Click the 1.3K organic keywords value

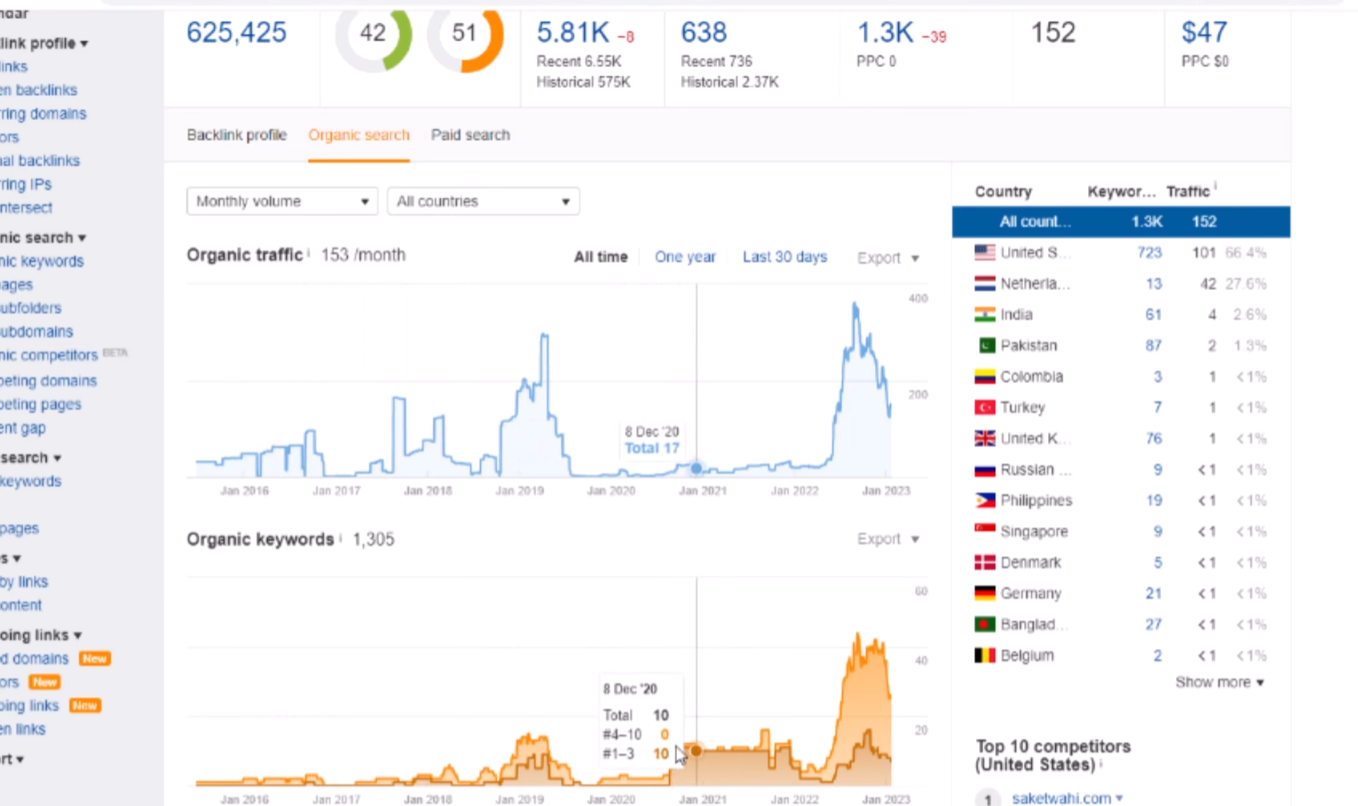pos(885,33)
